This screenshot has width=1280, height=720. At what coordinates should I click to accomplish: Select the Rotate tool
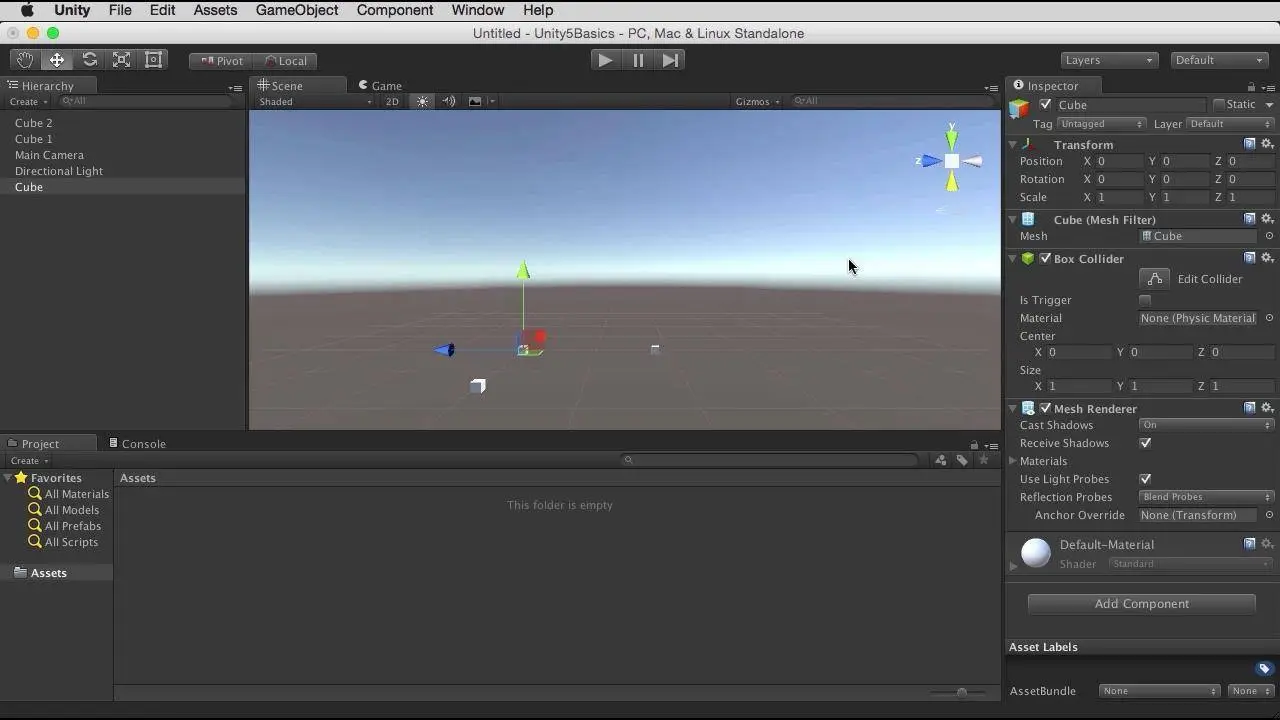[89, 60]
